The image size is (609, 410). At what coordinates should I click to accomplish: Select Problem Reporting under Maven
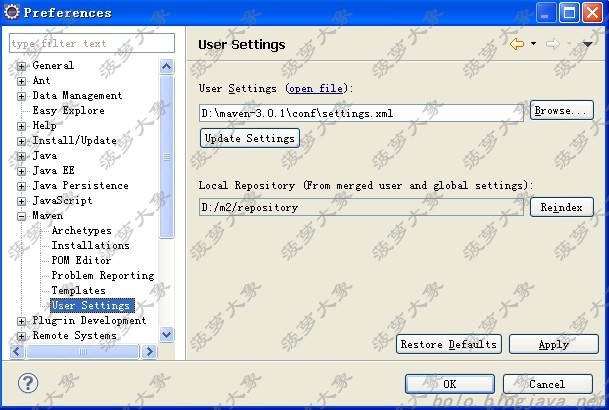(103, 275)
